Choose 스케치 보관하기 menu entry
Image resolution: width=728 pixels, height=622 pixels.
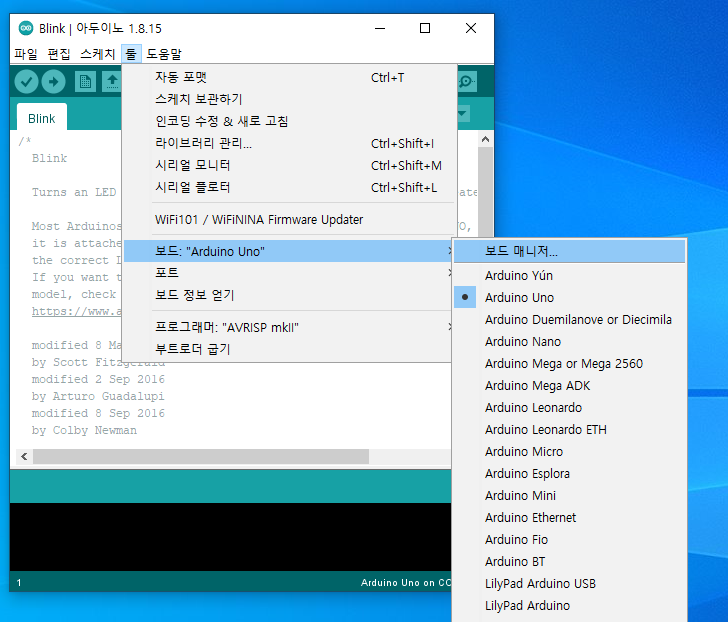pos(288,99)
